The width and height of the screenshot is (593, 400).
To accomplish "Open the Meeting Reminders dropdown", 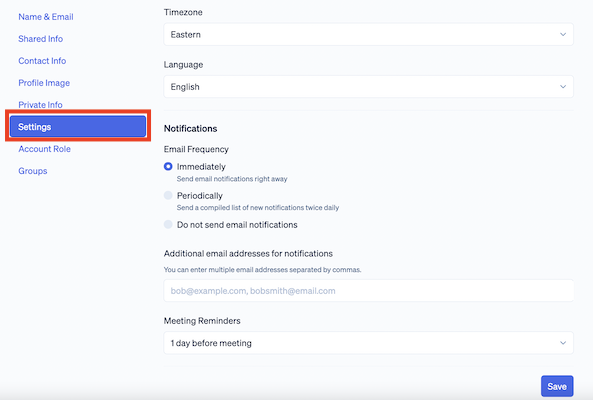I will (x=368, y=343).
